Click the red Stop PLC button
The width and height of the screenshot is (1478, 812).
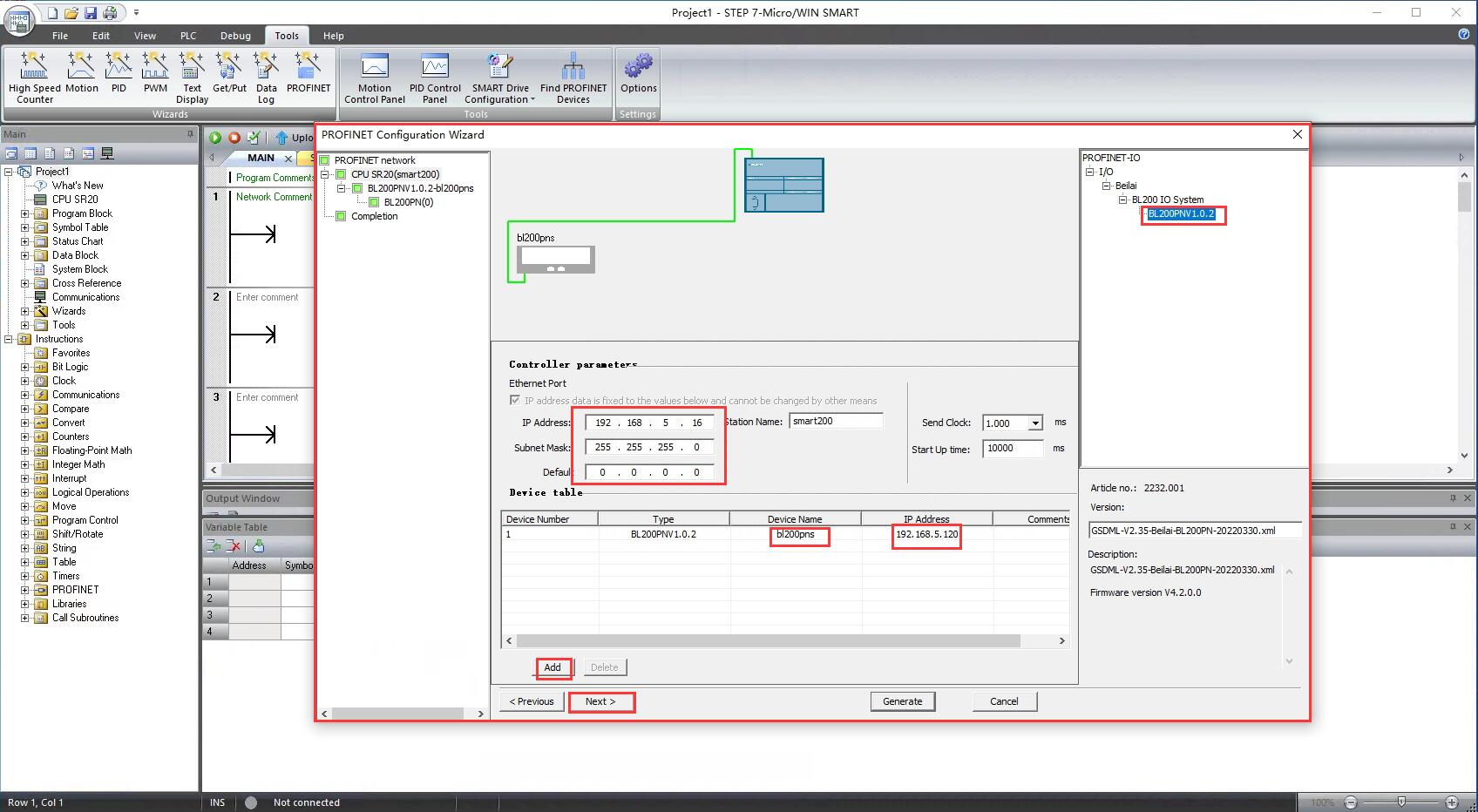coord(234,138)
